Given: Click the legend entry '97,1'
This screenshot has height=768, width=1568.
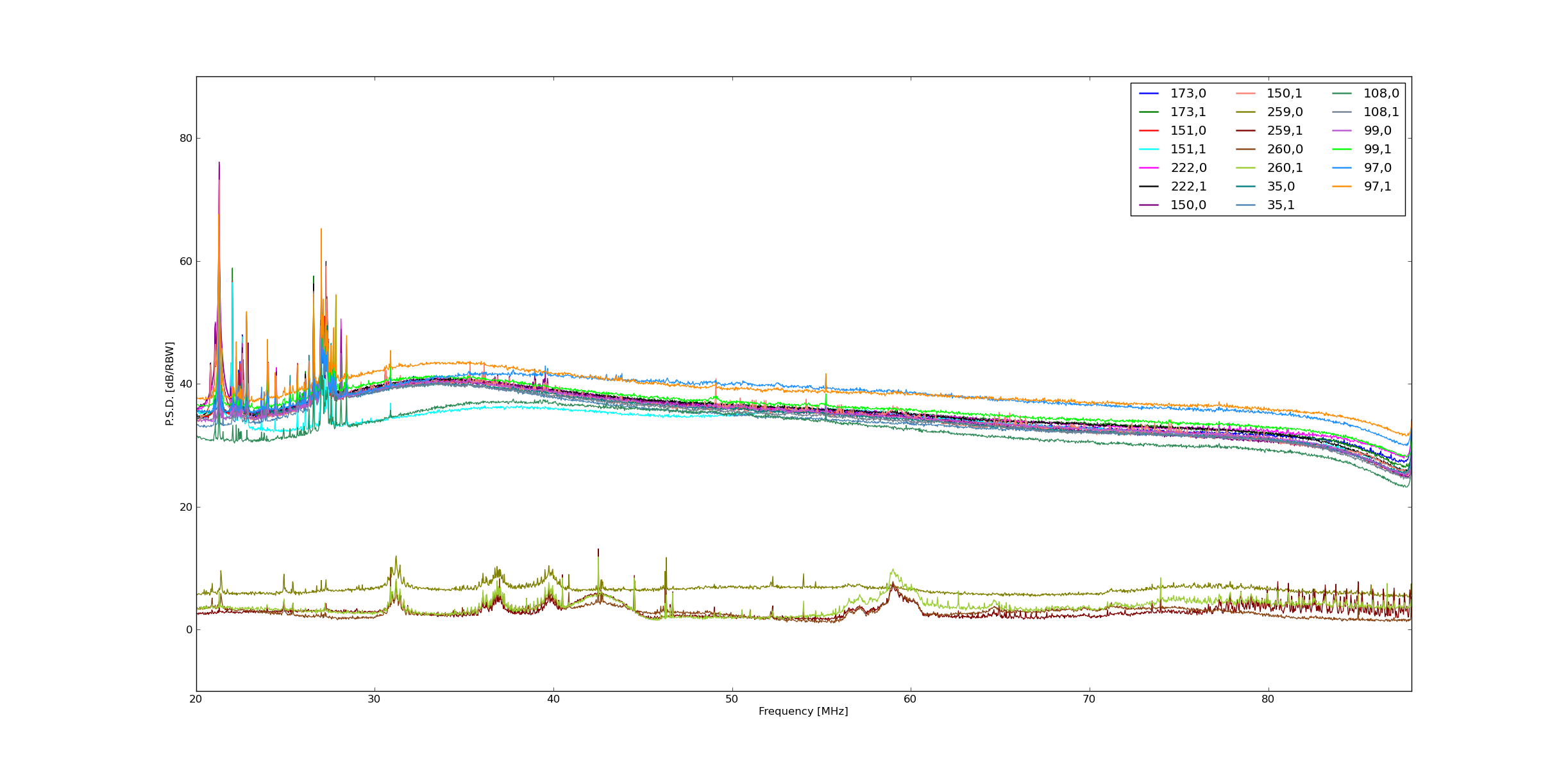Looking at the screenshot, I should (x=1362, y=187).
